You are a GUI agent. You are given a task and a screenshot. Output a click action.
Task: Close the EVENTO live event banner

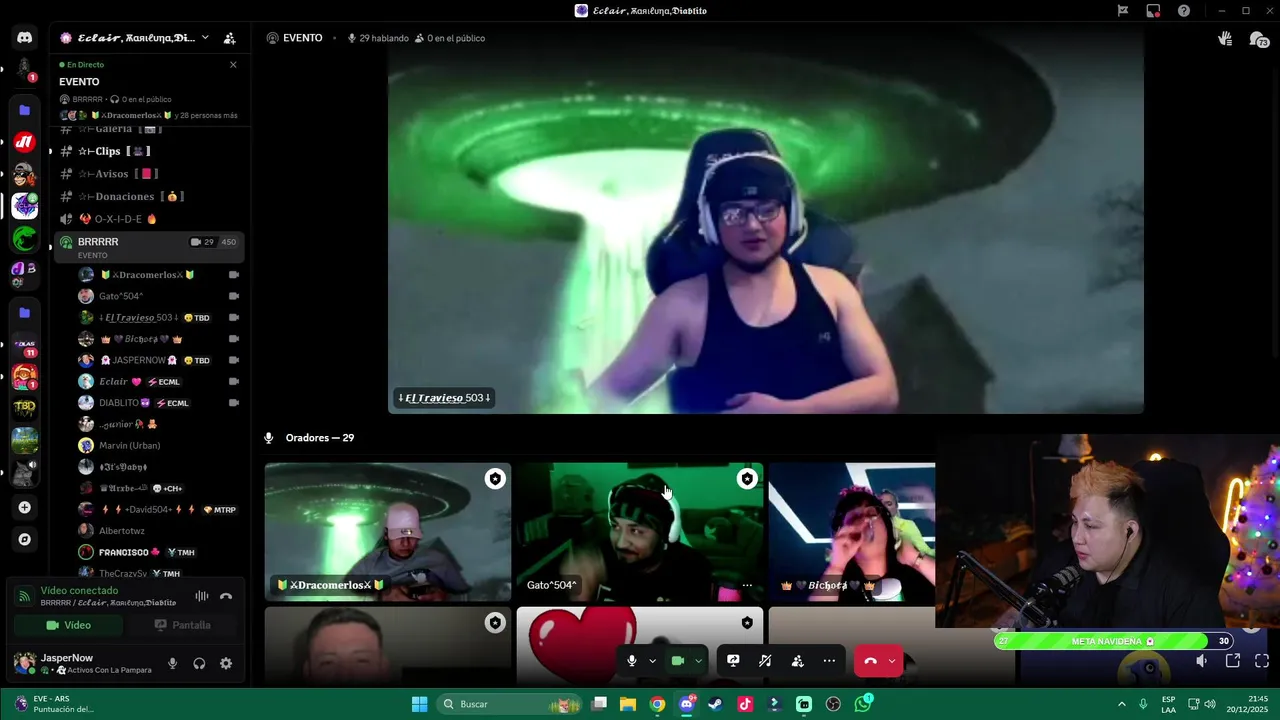coord(233,65)
